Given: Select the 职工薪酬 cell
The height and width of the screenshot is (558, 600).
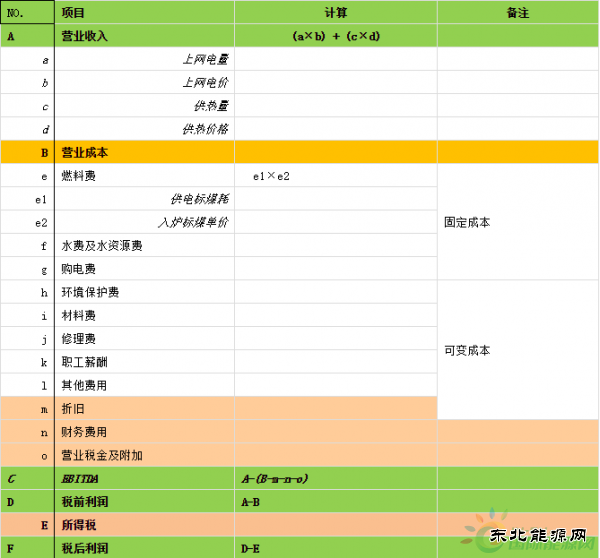Looking at the screenshot, I should pos(145,361).
